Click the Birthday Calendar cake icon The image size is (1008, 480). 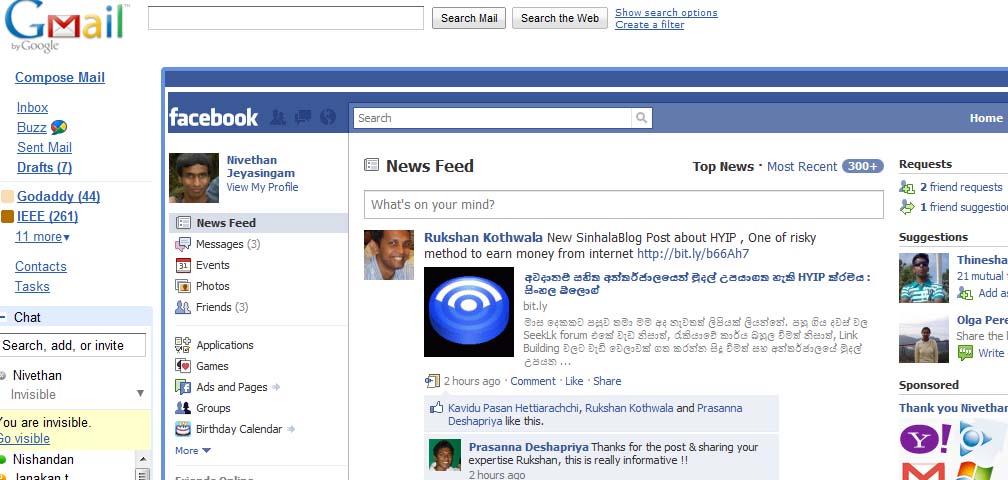[183, 429]
